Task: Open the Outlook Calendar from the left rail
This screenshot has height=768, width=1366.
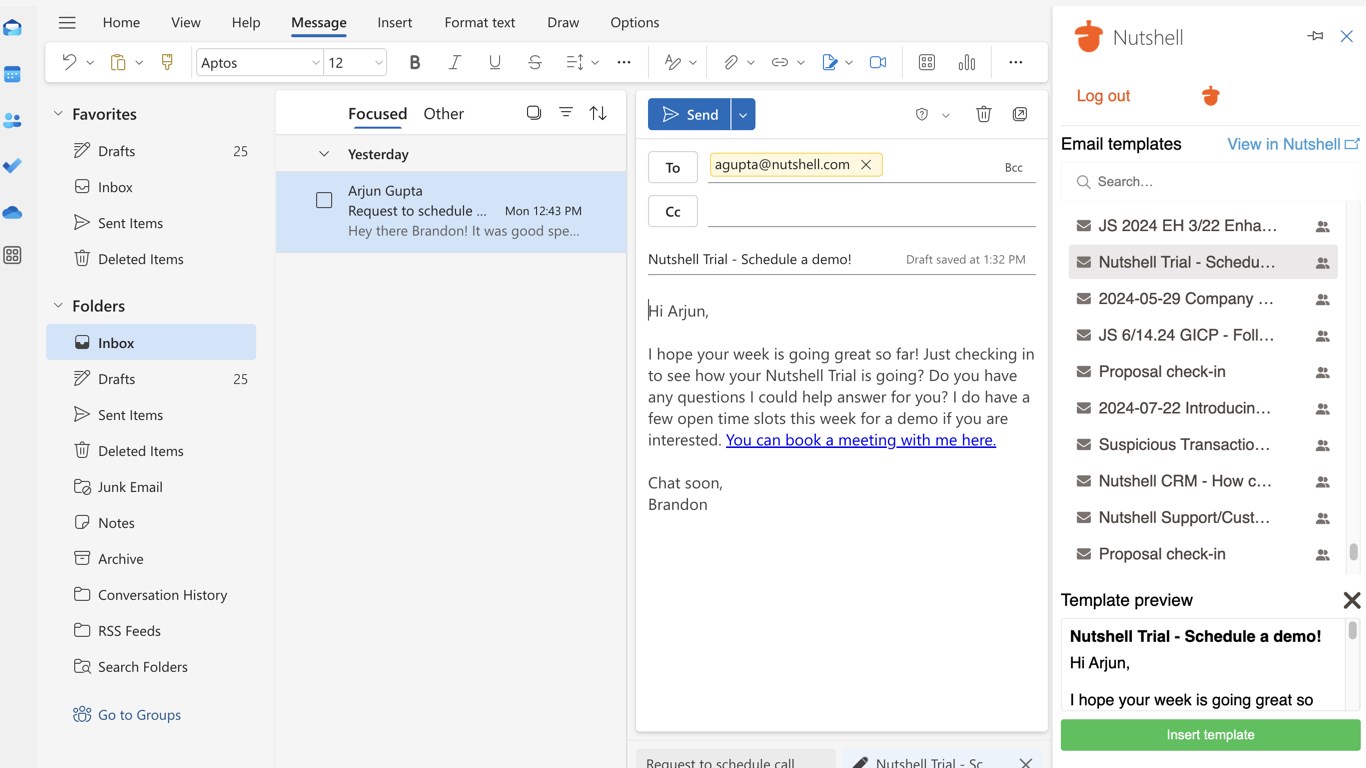Action: [12, 74]
